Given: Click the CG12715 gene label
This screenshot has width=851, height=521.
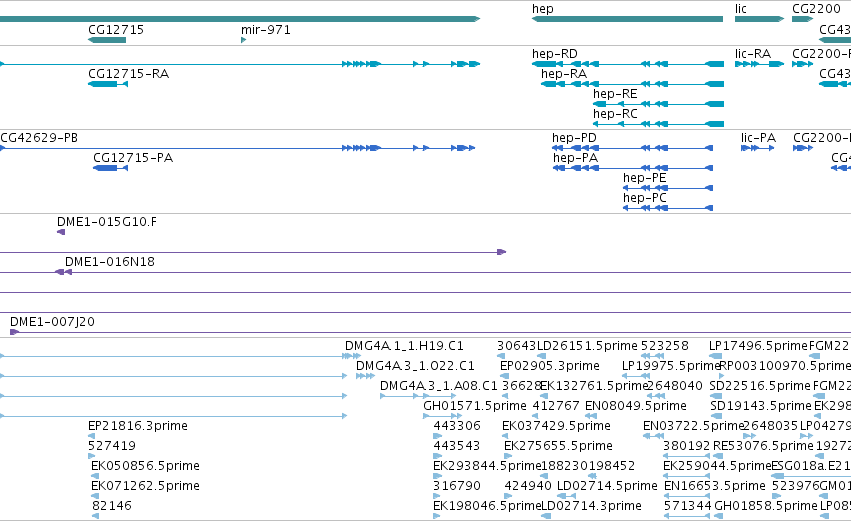Looking at the screenshot, I should click(x=116, y=29).
